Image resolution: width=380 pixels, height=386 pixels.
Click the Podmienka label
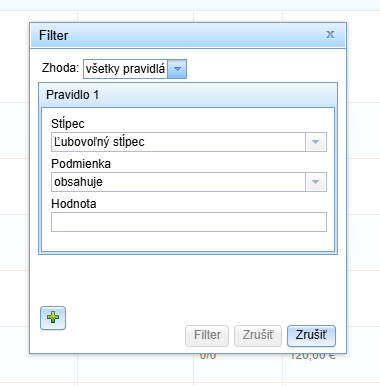click(x=81, y=164)
